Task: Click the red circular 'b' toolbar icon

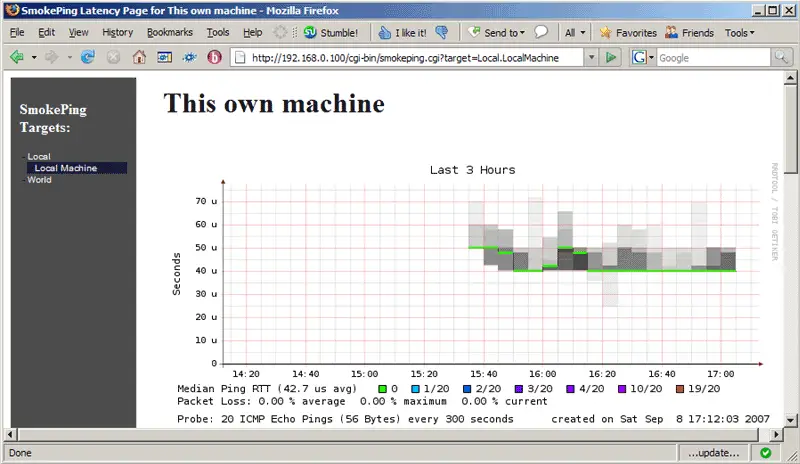Action: pos(214,57)
